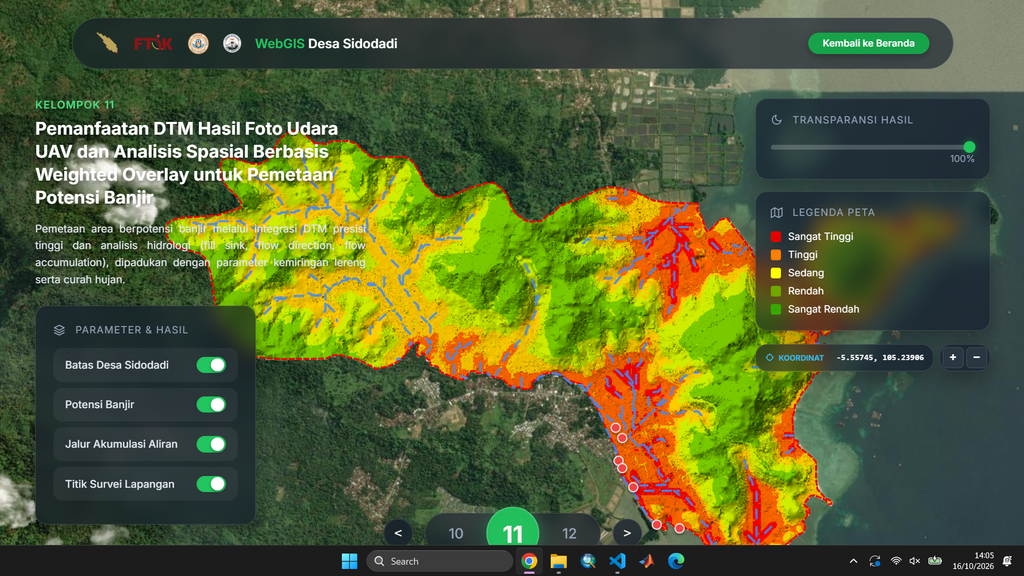
Task: Go to next group with right arrow
Action: 627,533
